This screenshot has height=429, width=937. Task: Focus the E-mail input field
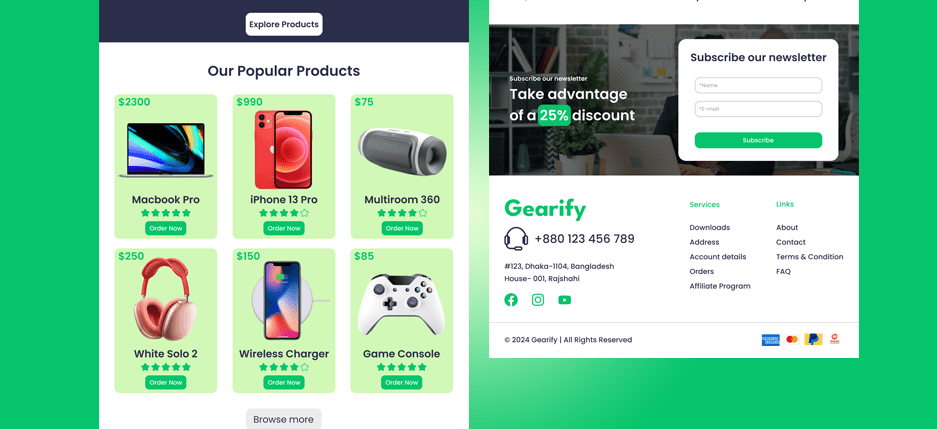click(758, 109)
